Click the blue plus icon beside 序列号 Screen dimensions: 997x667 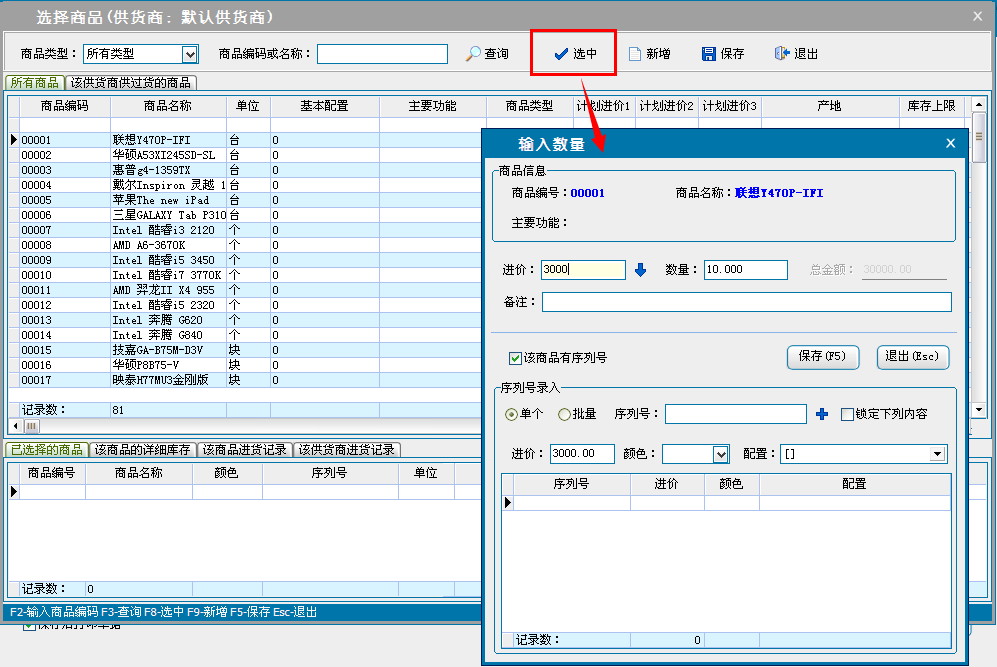(823, 414)
